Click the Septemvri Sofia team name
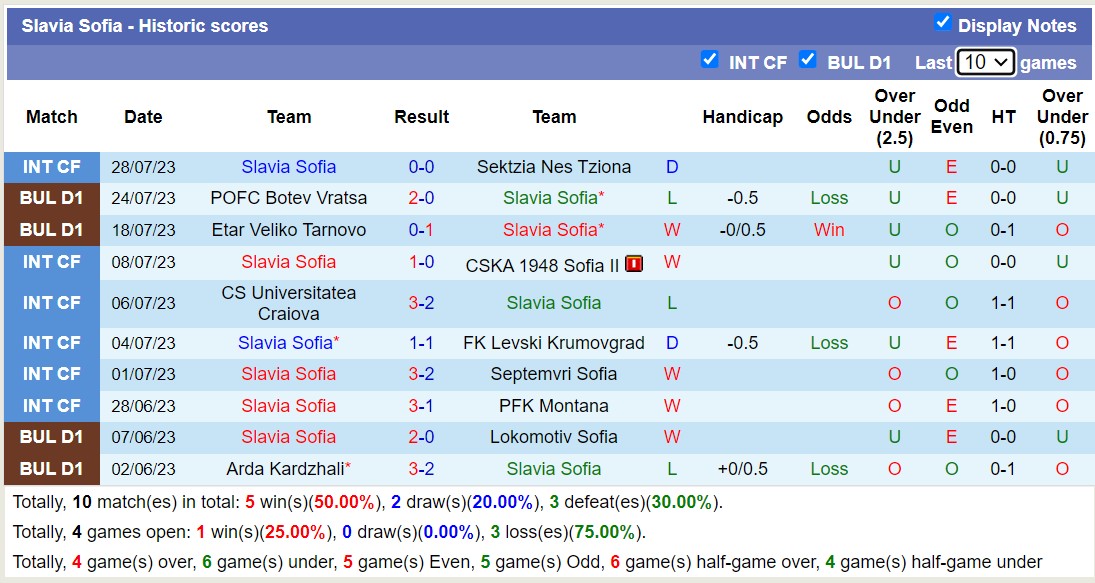Viewport: 1095px width, 583px height. [x=554, y=374]
